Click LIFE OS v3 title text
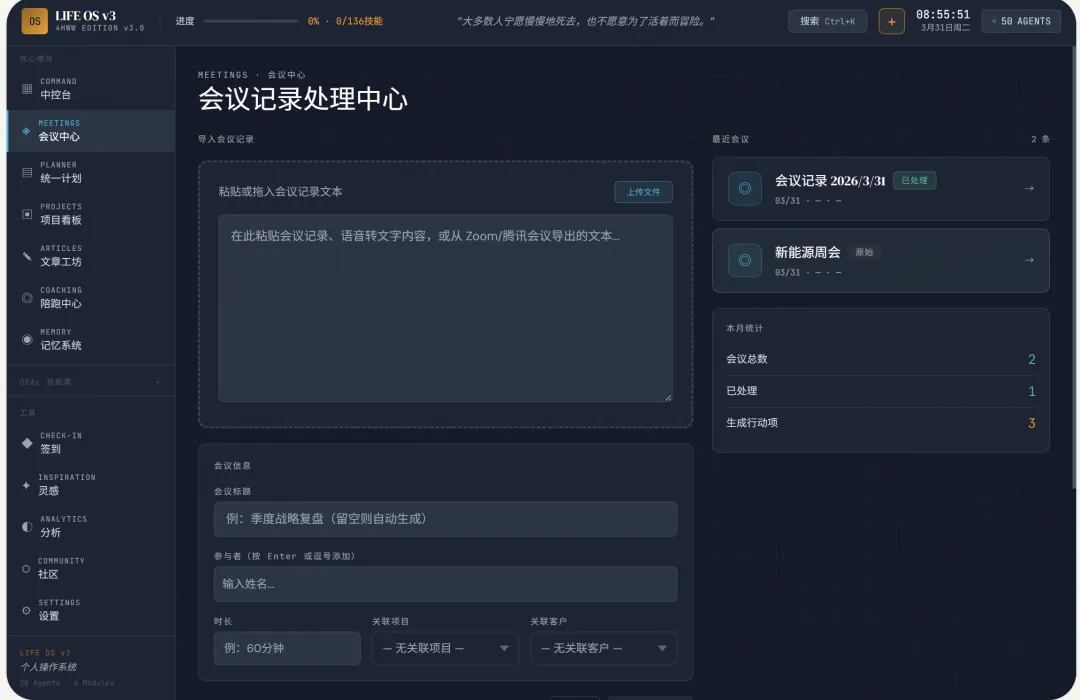This screenshot has width=1080, height=700. [x=85, y=16]
